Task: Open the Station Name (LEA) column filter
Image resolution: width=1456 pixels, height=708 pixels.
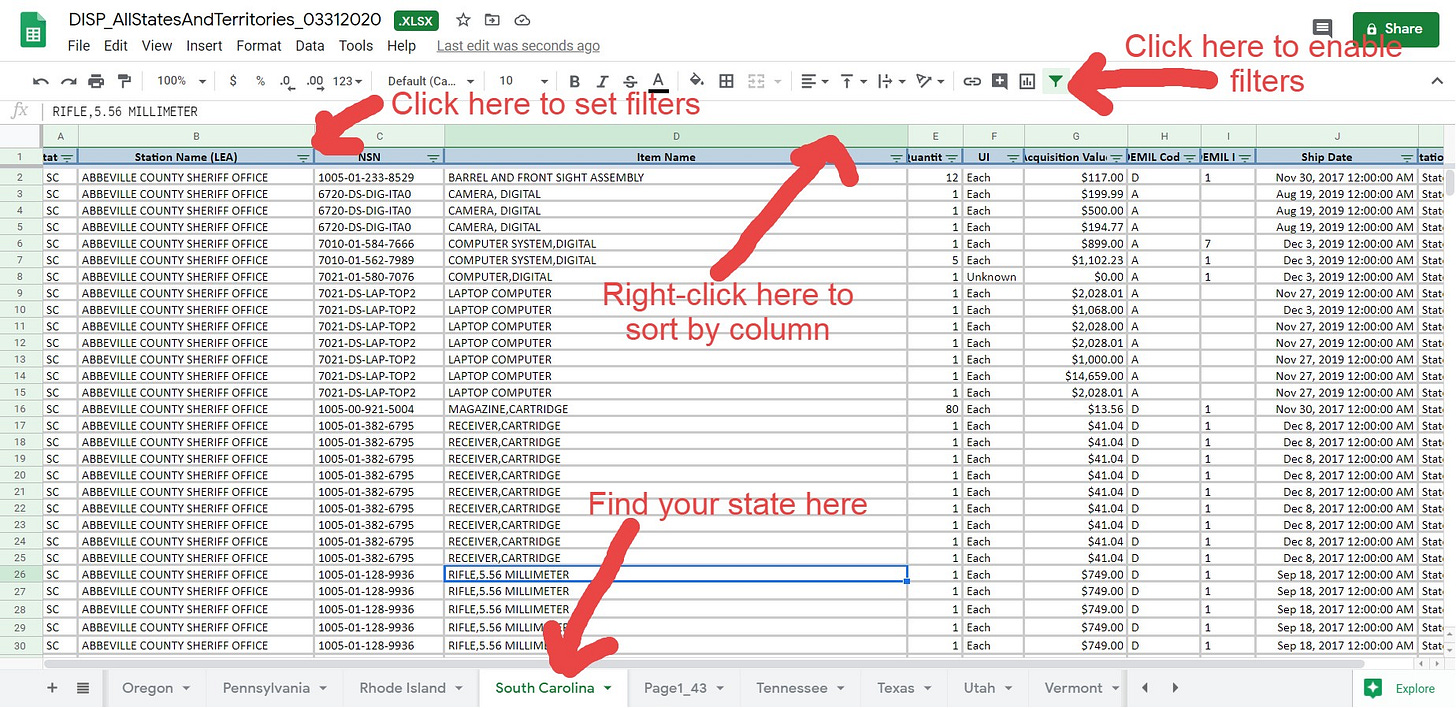Action: (303, 158)
